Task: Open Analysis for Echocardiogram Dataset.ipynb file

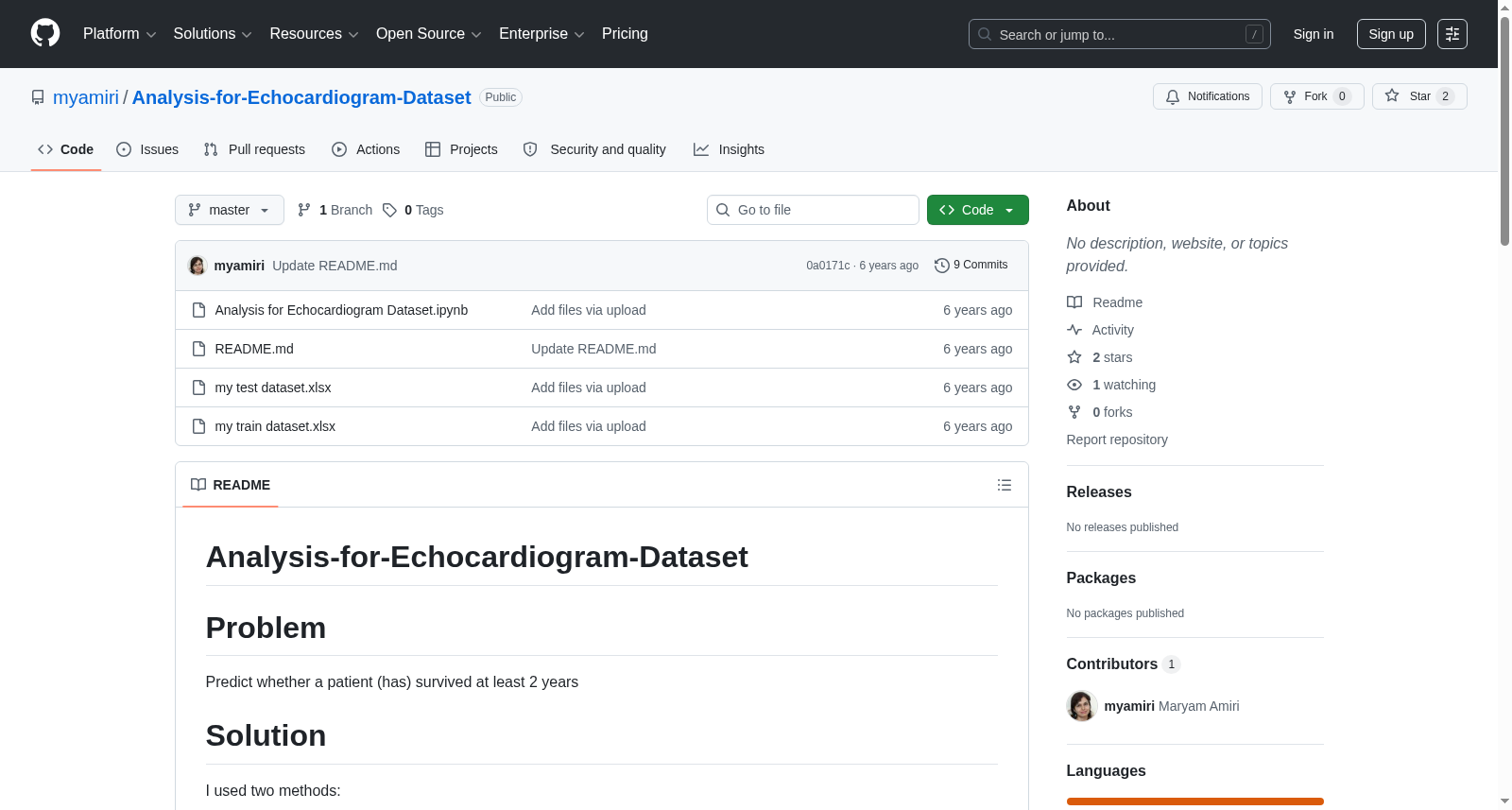Action: coord(341,310)
